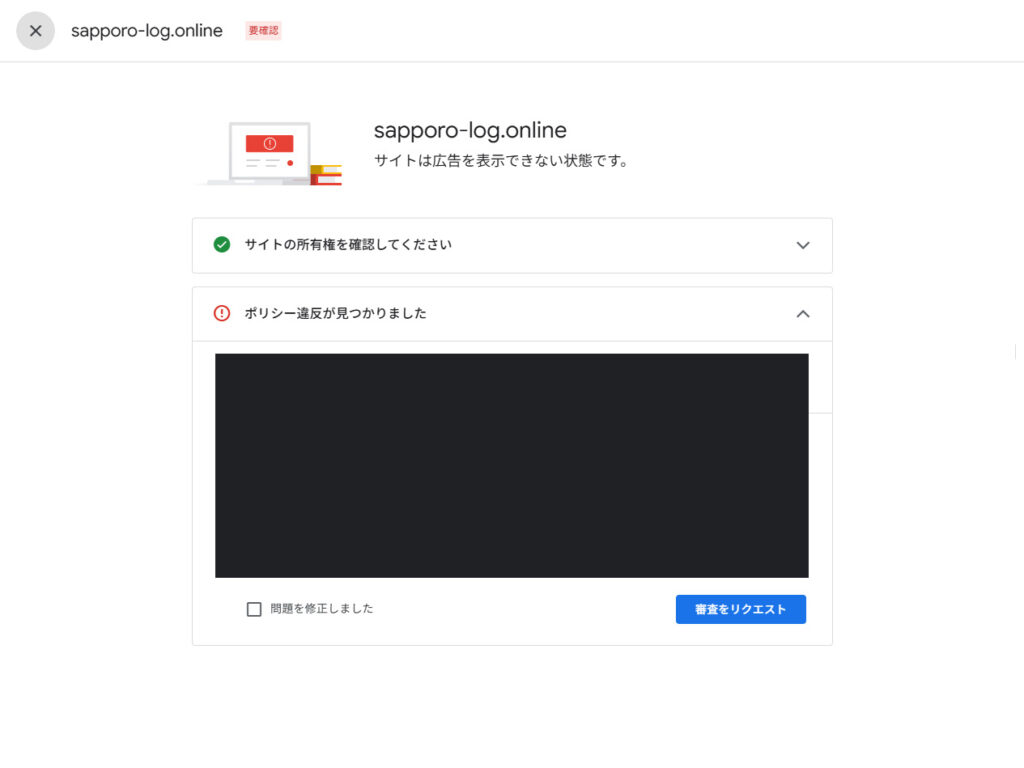
Task: Click the red policy violation warning icon
Action: pyautogui.click(x=222, y=313)
